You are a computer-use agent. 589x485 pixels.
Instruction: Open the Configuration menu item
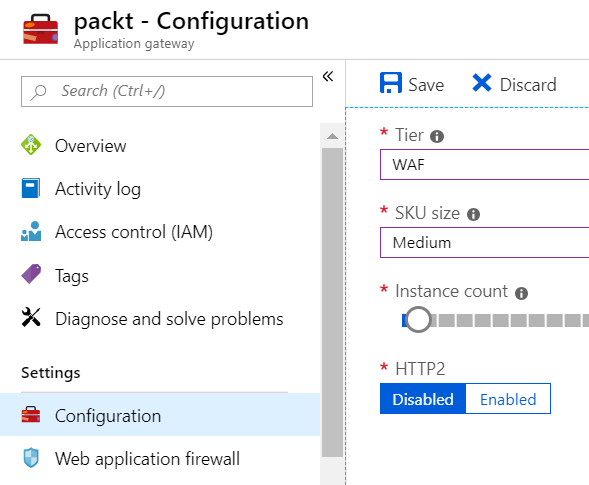[x=160, y=415]
